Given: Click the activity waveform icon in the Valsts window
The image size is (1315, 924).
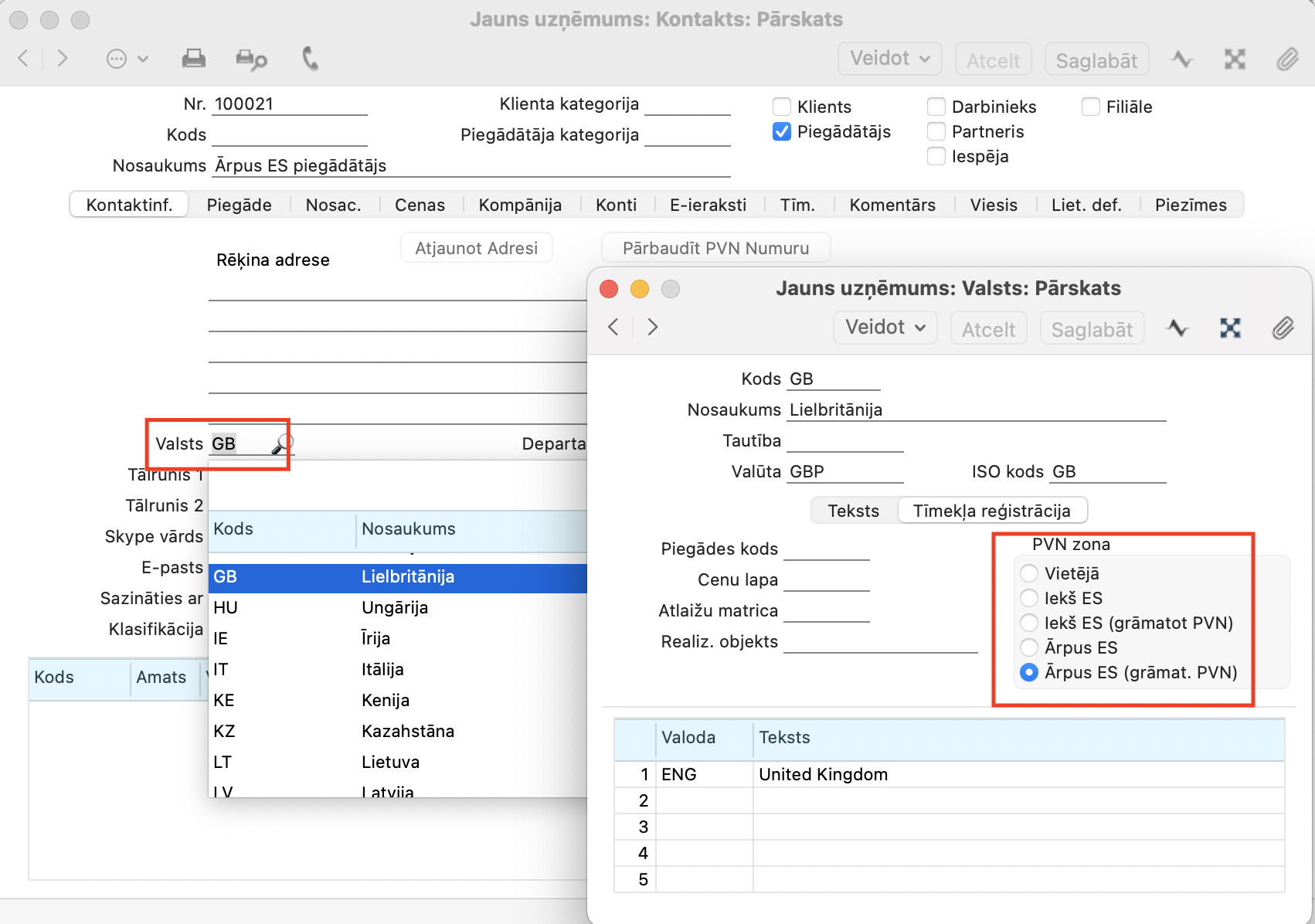Looking at the screenshot, I should 1177,328.
